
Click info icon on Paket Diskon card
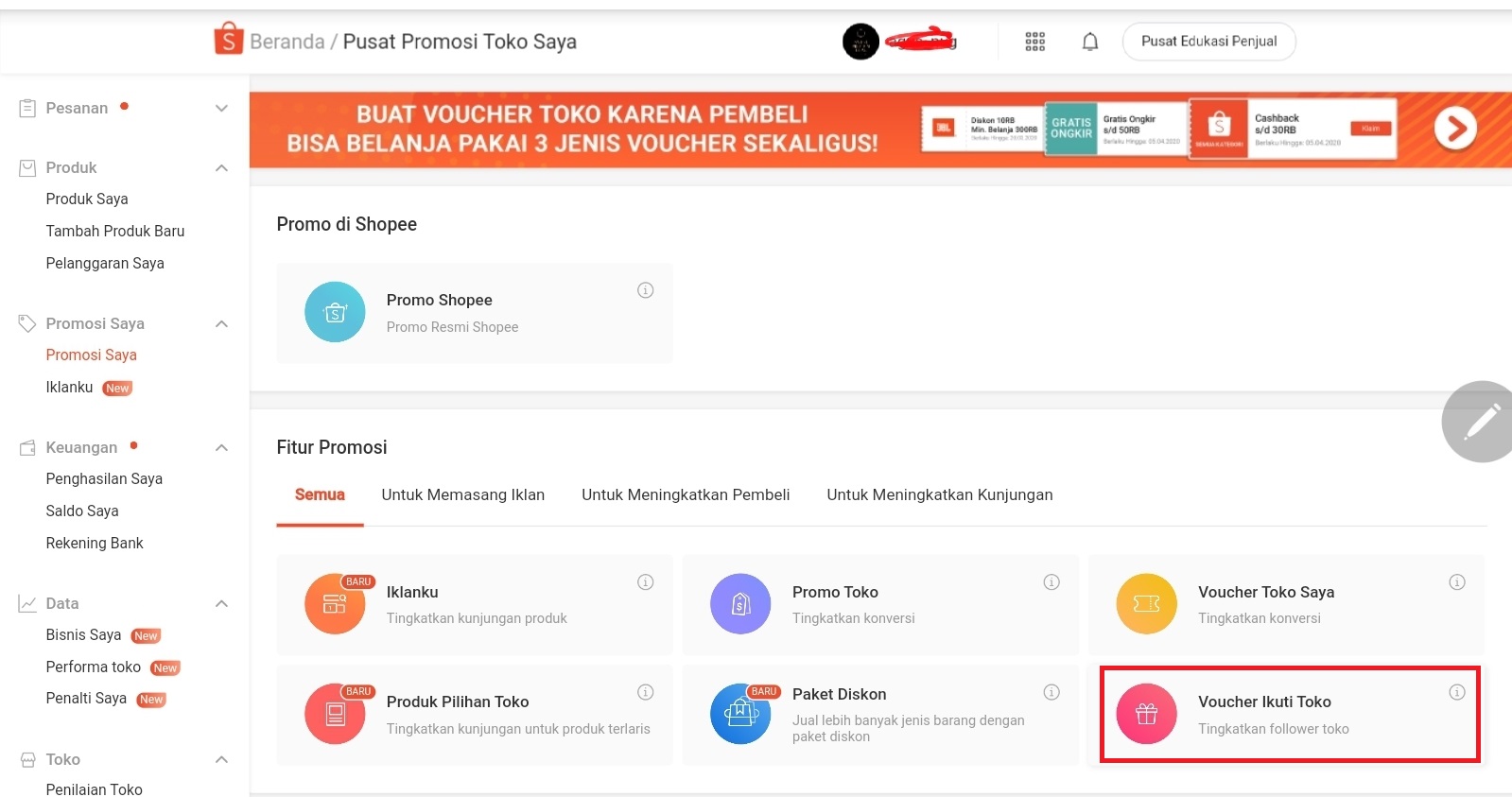[x=1051, y=692]
